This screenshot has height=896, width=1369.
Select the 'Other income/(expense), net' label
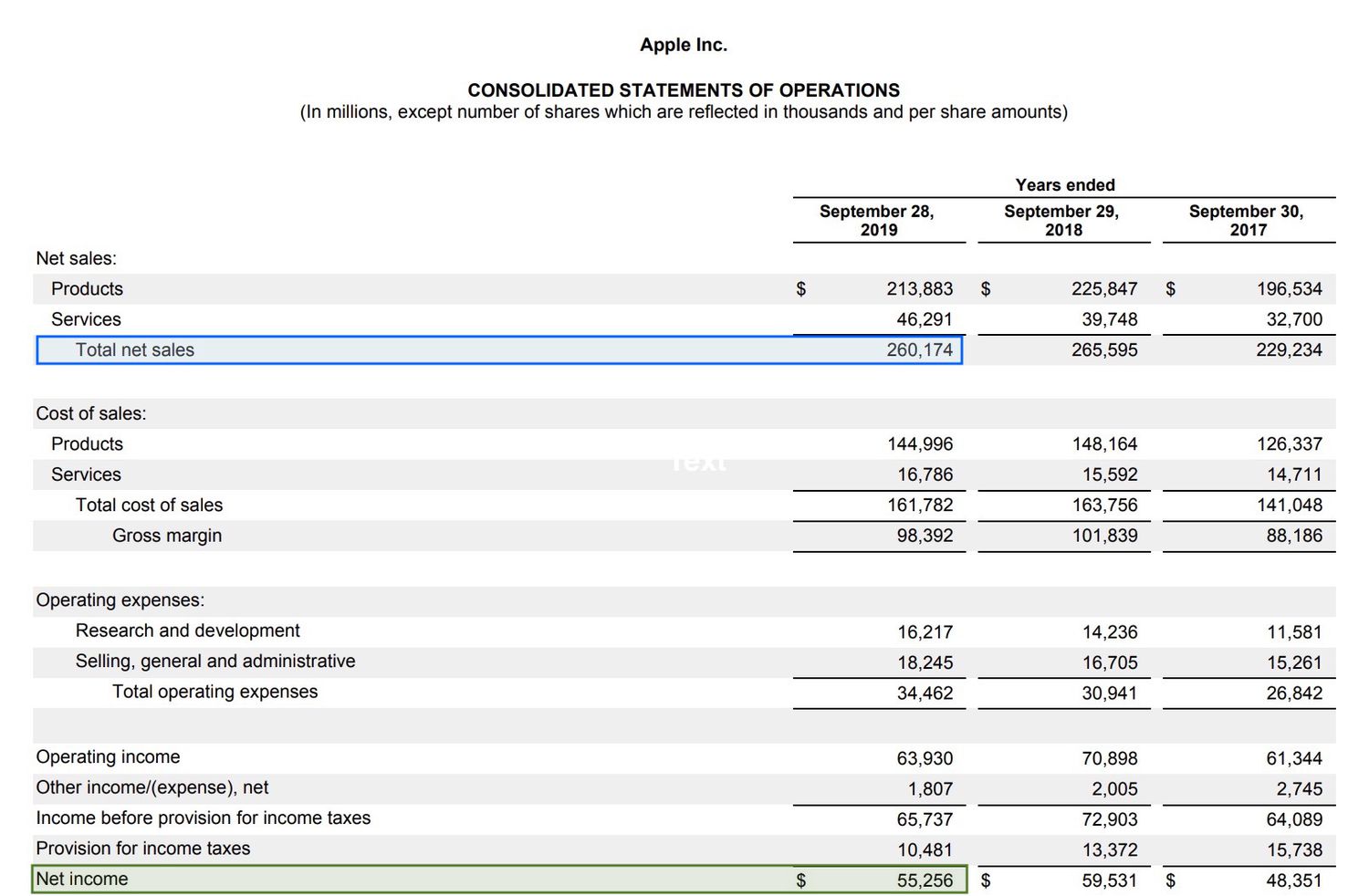pyautogui.click(x=152, y=788)
